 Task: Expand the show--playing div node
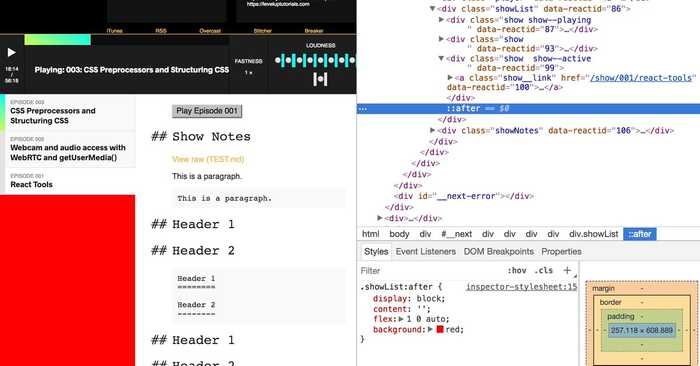point(441,20)
